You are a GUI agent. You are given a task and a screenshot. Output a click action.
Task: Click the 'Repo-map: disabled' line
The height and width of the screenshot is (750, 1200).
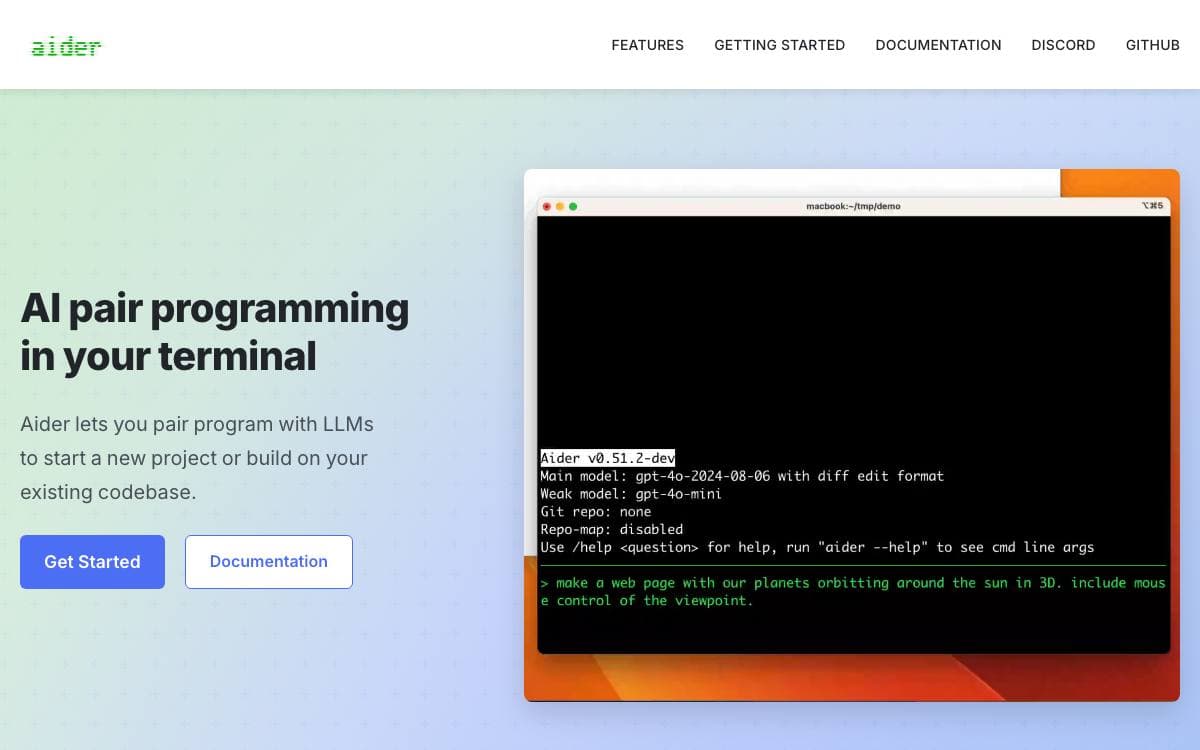[x=612, y=530]
